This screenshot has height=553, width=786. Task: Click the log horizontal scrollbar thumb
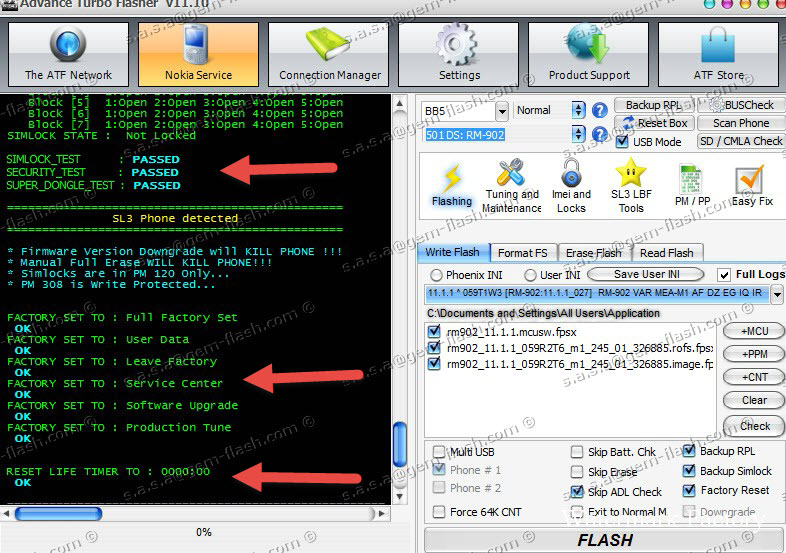tap(58, 513)
